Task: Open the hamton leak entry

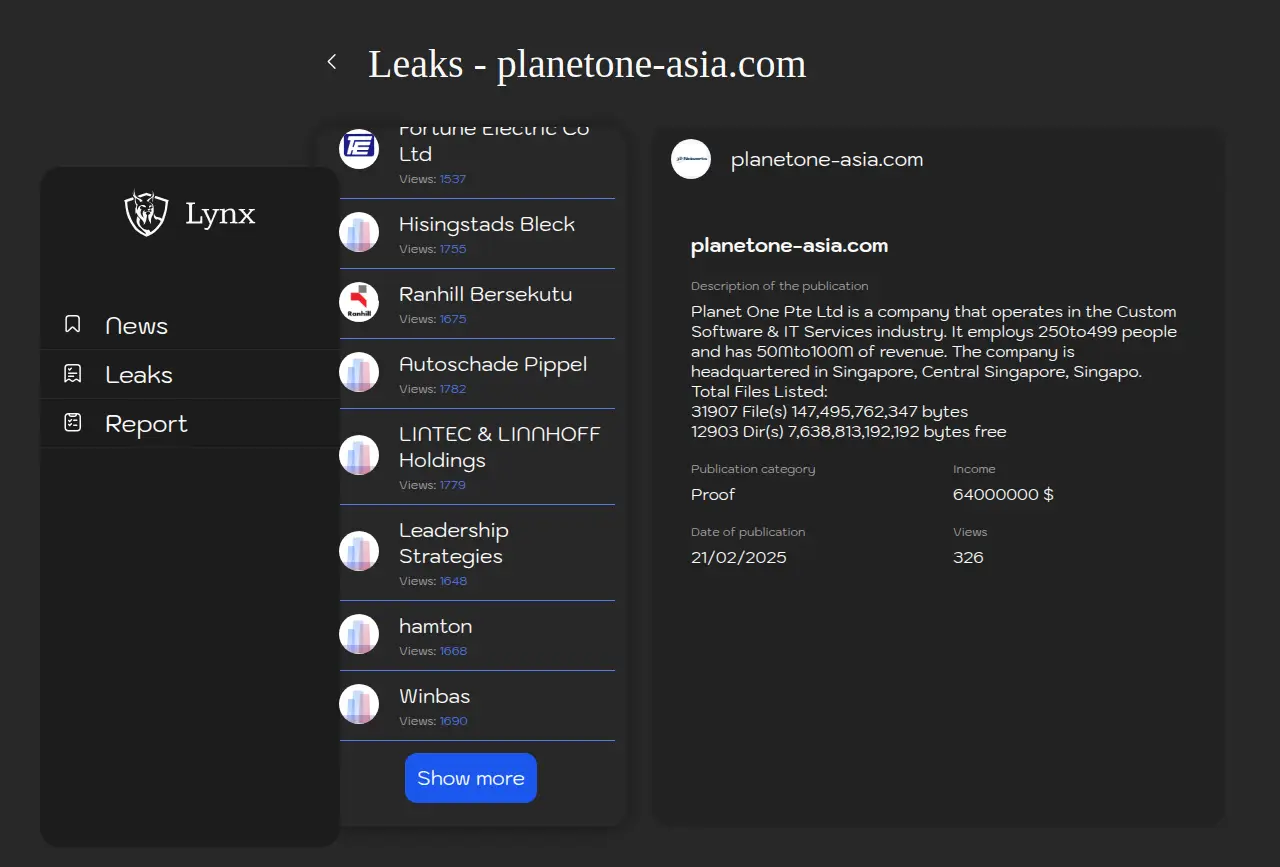Action: (x=435, y=627)
